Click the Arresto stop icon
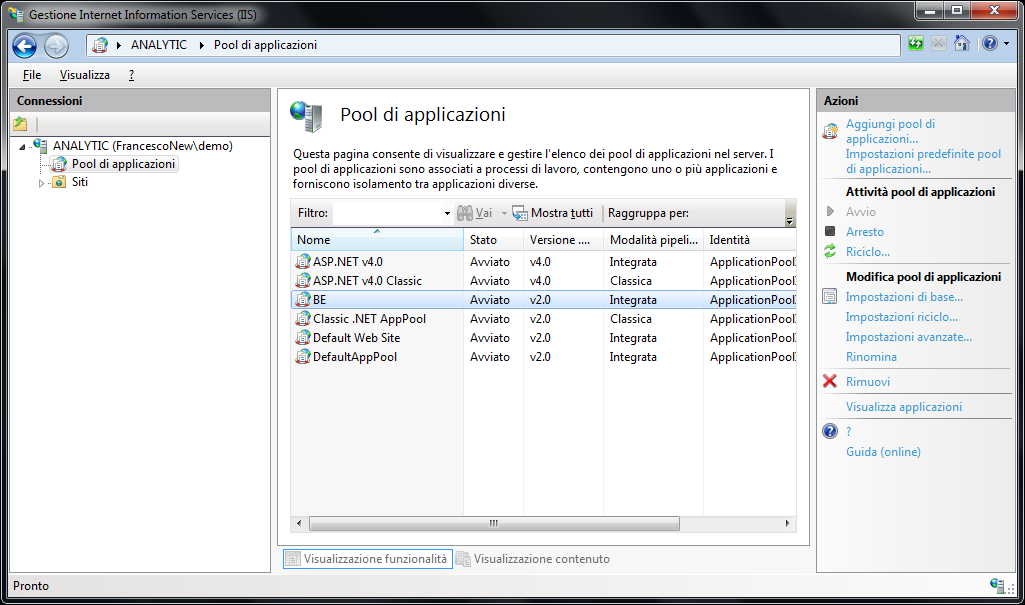 pos(829,232)
